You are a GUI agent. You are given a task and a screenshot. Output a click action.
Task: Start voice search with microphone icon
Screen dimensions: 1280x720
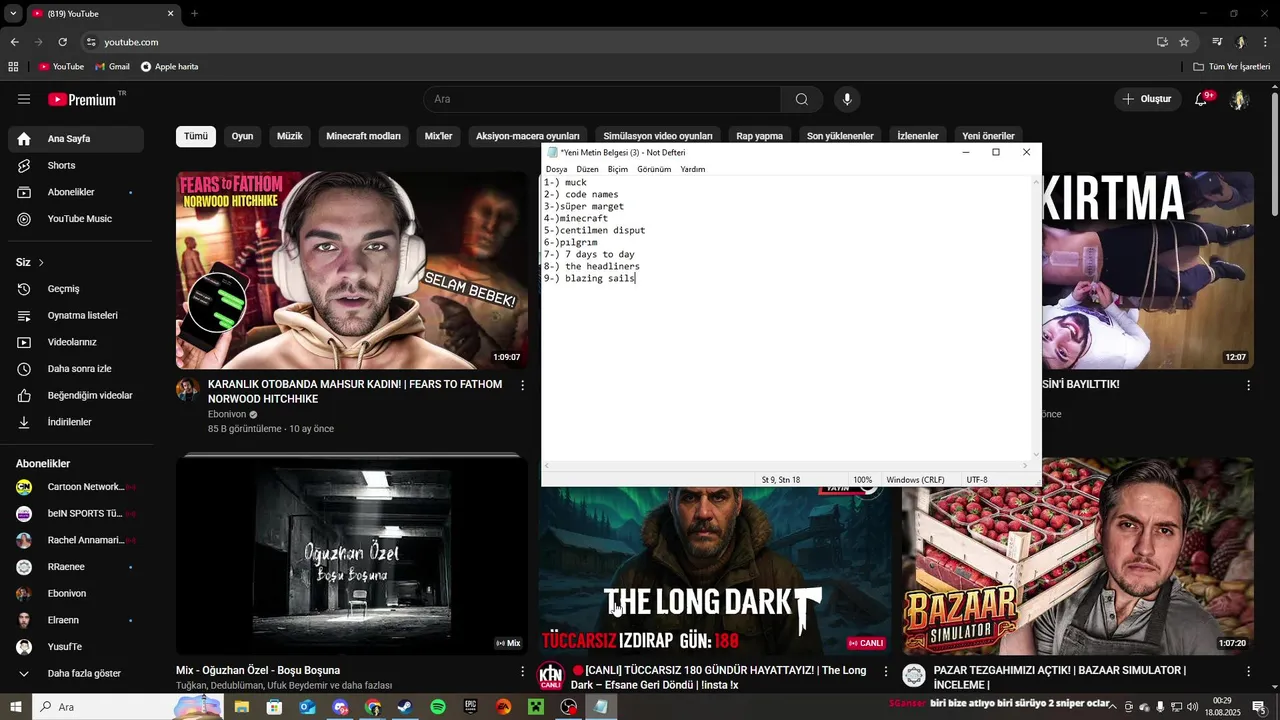click(847, 99)
